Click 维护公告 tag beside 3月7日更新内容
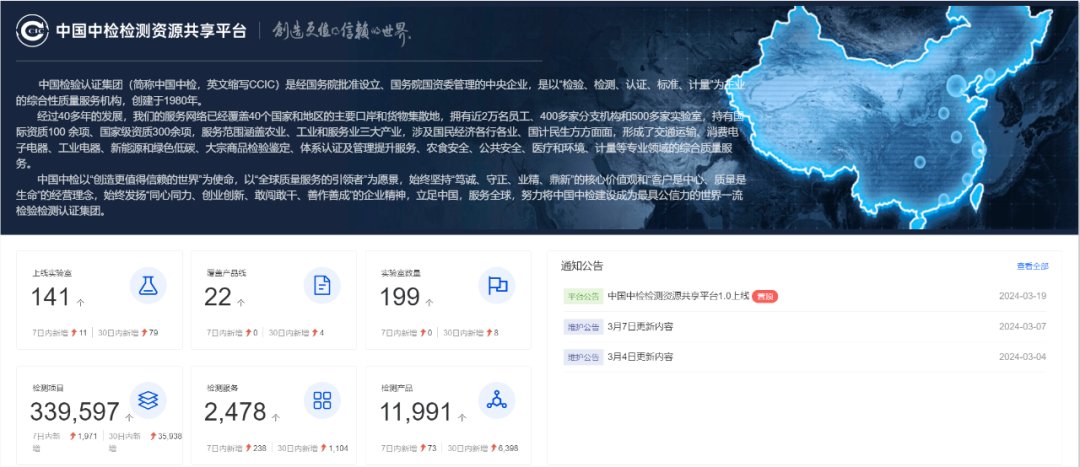Image resolution: width=1080 pixels, height=467 pixels. click(583, 326)
